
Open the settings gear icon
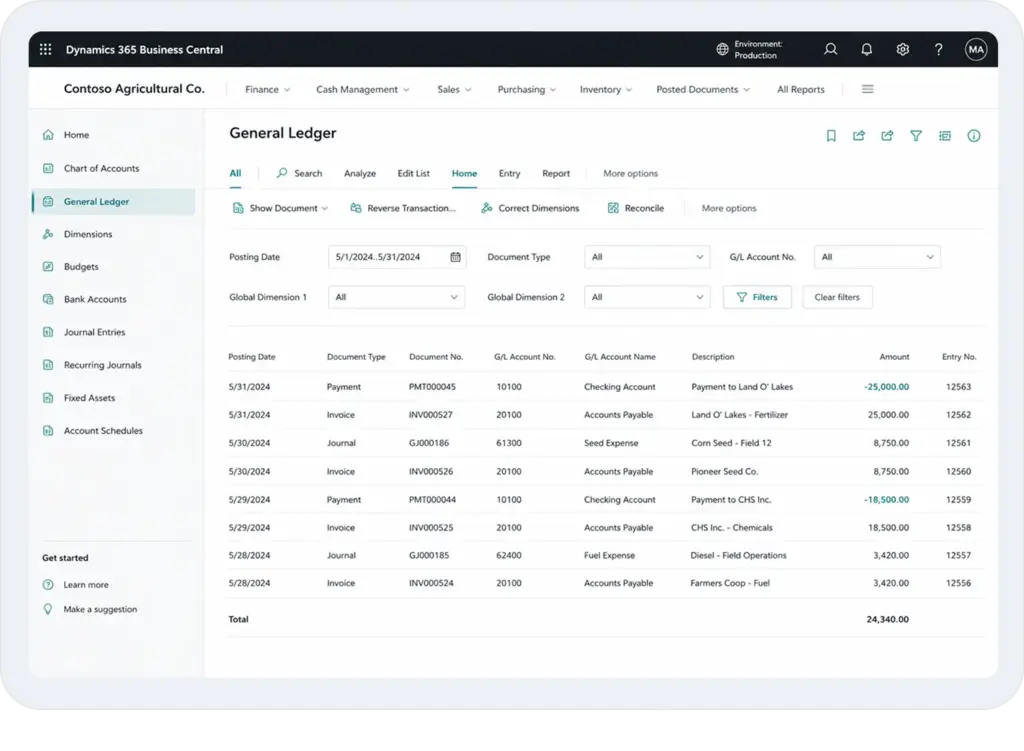[903, 50]
